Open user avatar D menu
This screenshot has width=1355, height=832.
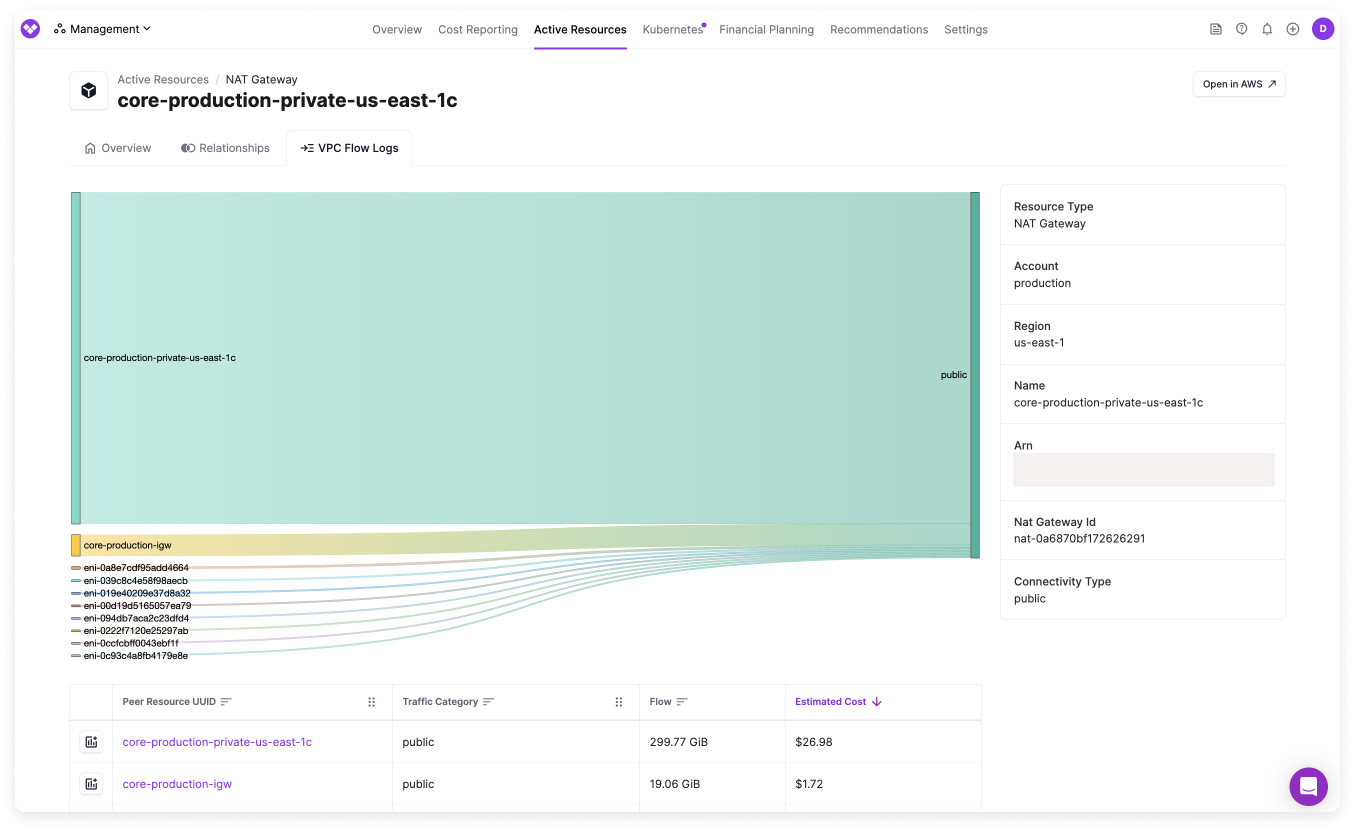1323,29
